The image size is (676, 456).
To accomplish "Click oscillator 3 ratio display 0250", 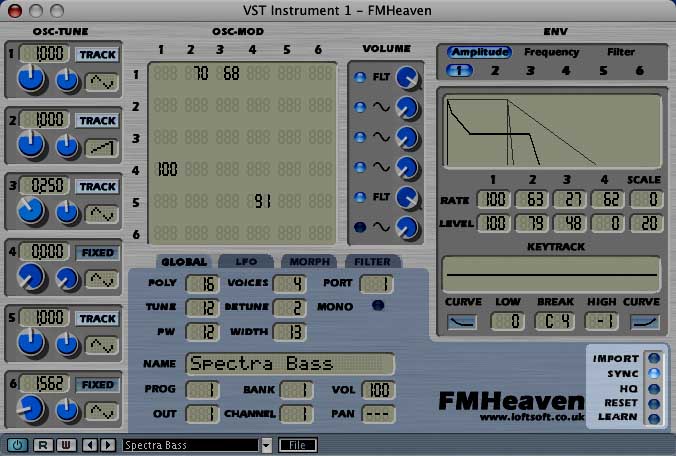I will point(44,186).
